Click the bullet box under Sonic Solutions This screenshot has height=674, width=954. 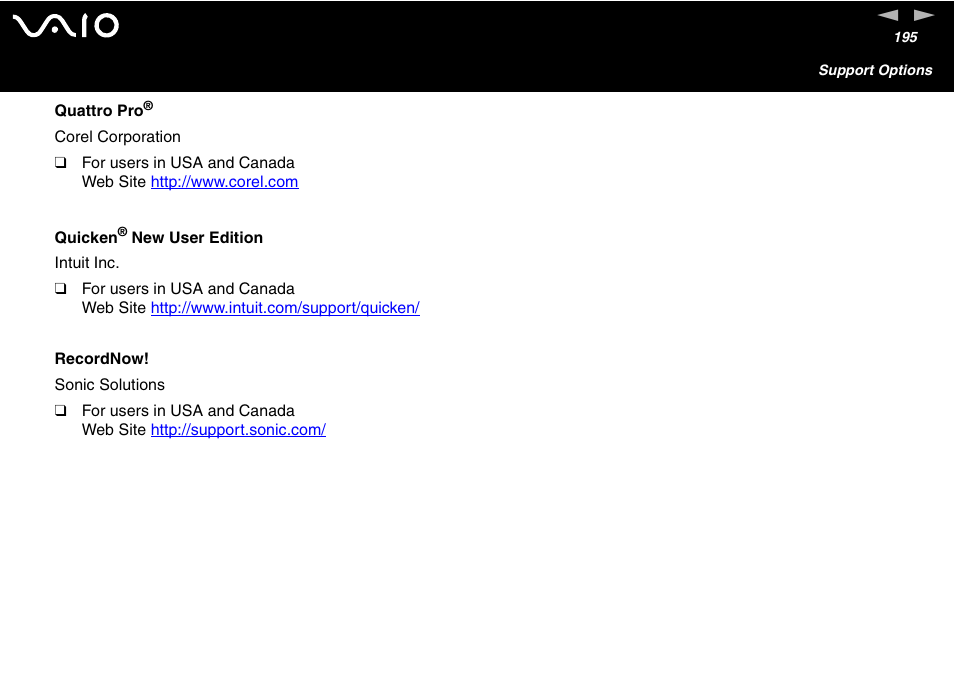tap(60, 410)
